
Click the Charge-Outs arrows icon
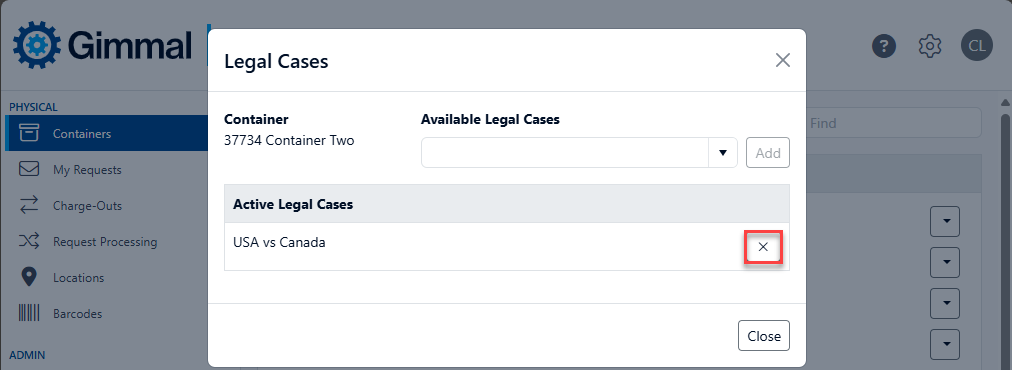tap(29, 205)
